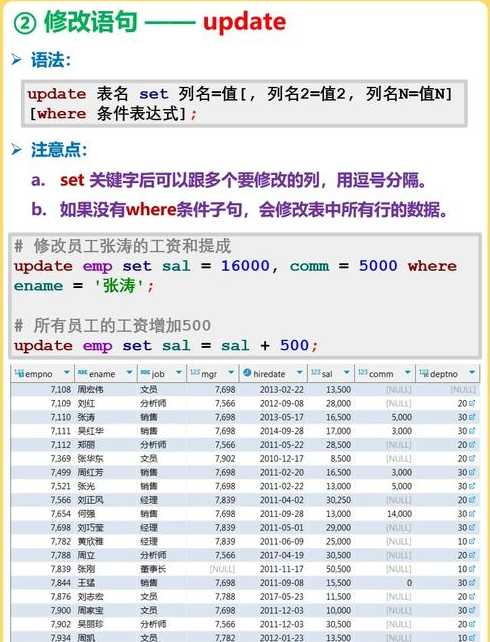Open deptno link icon in the 25,000 salary row
The image size is (490, 642).
pos(472,541)
